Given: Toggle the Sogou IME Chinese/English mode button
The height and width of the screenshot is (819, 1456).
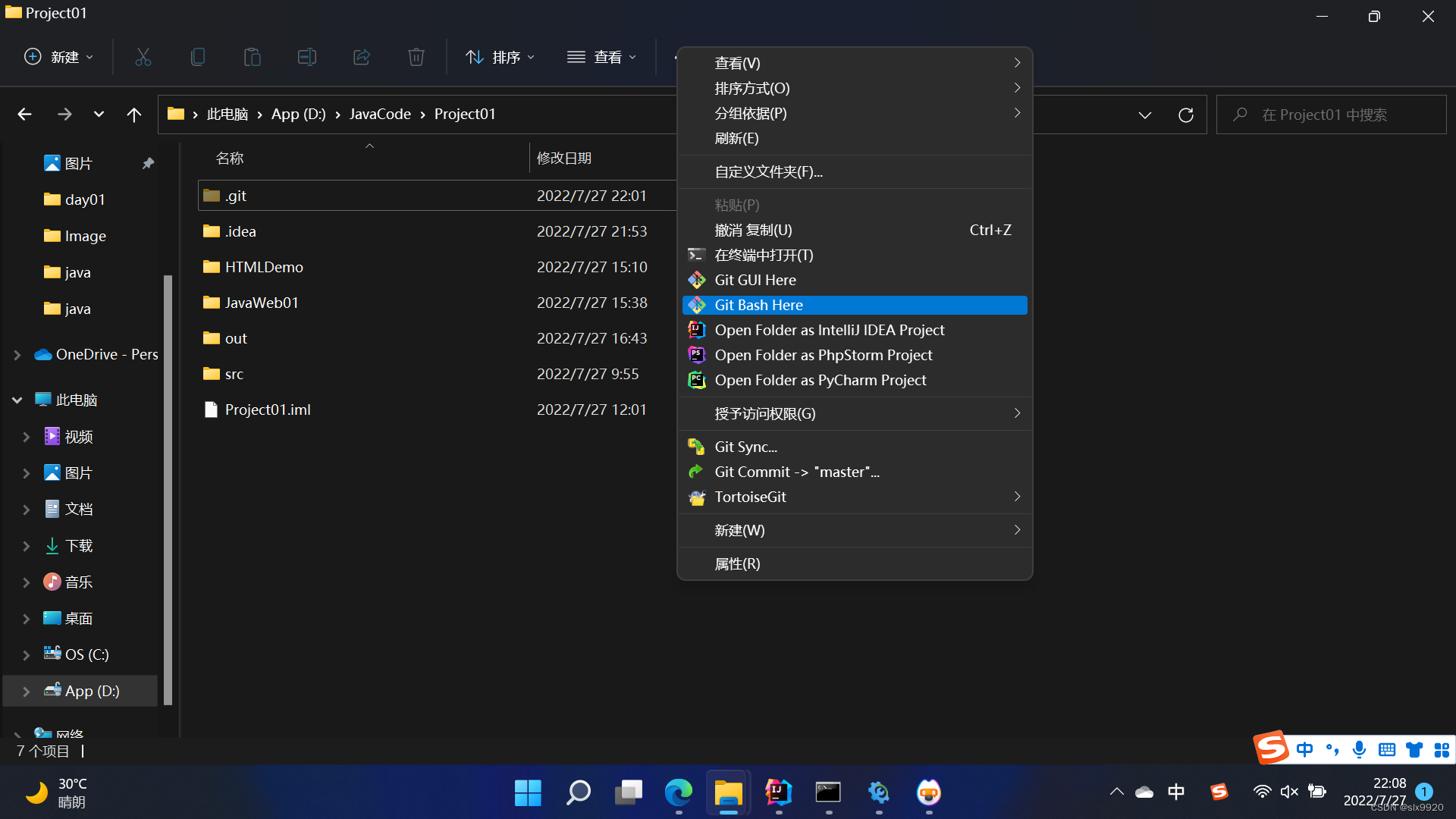Looking at the screenshot, I should (x=1304, y=749).
